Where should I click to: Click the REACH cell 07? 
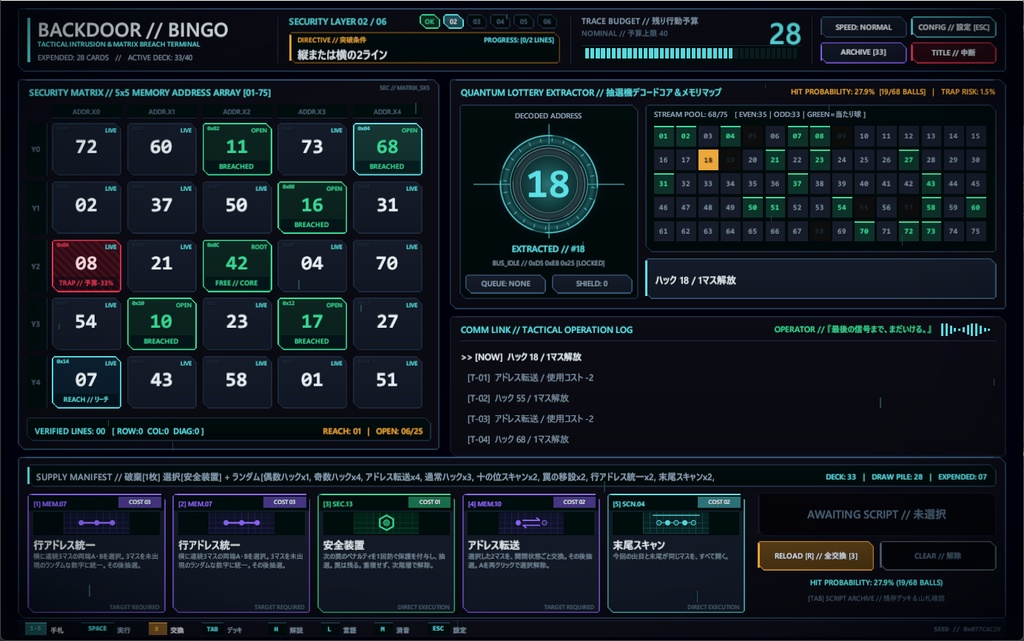coord(86,382)
